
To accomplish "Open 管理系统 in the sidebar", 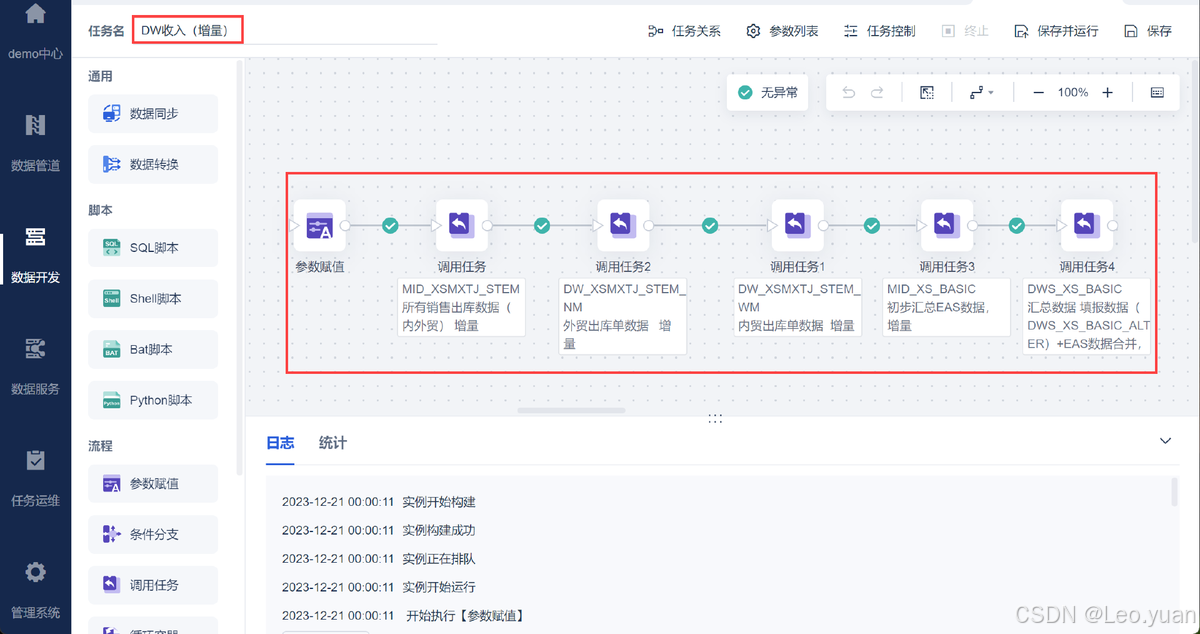I will (x=35, y=588).
